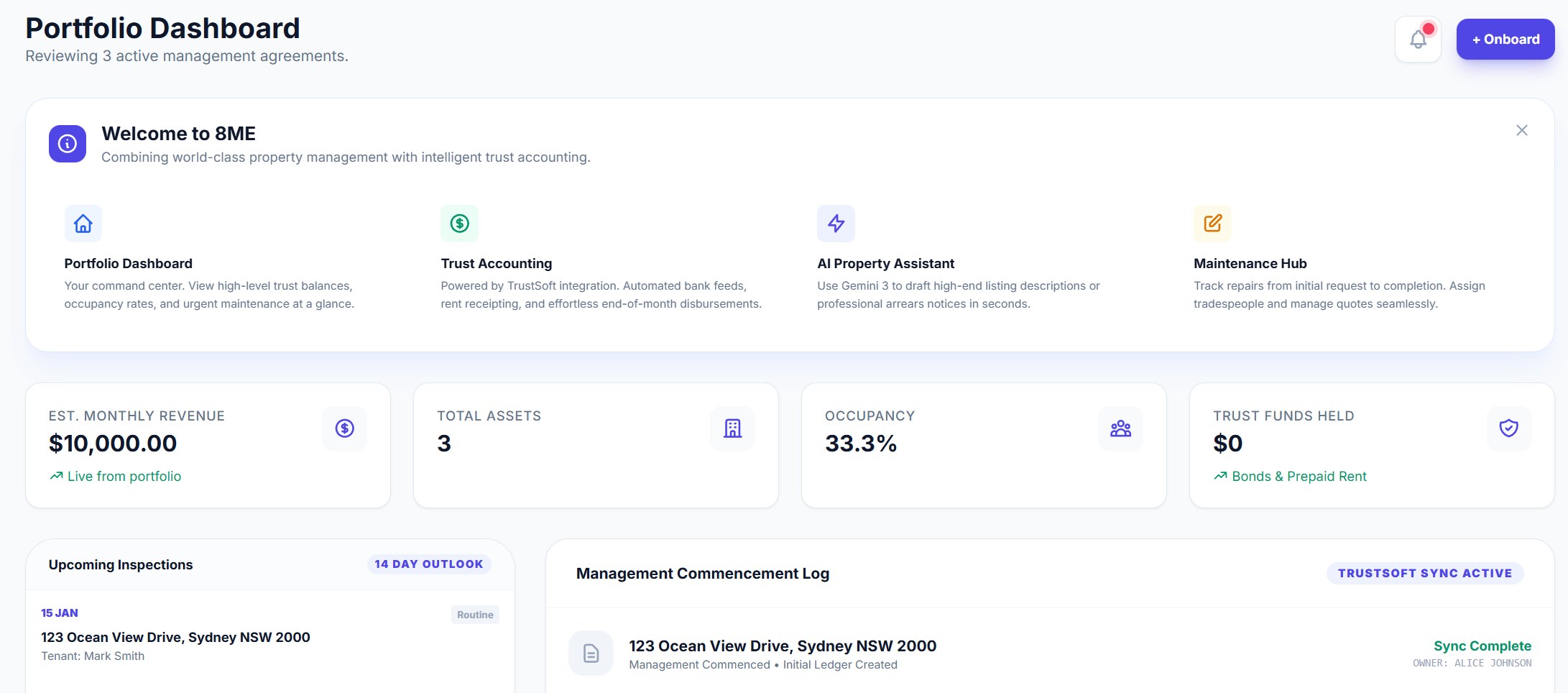
Task: Click the Welcome to 8ME heading
Action: [x=179, y=133]
